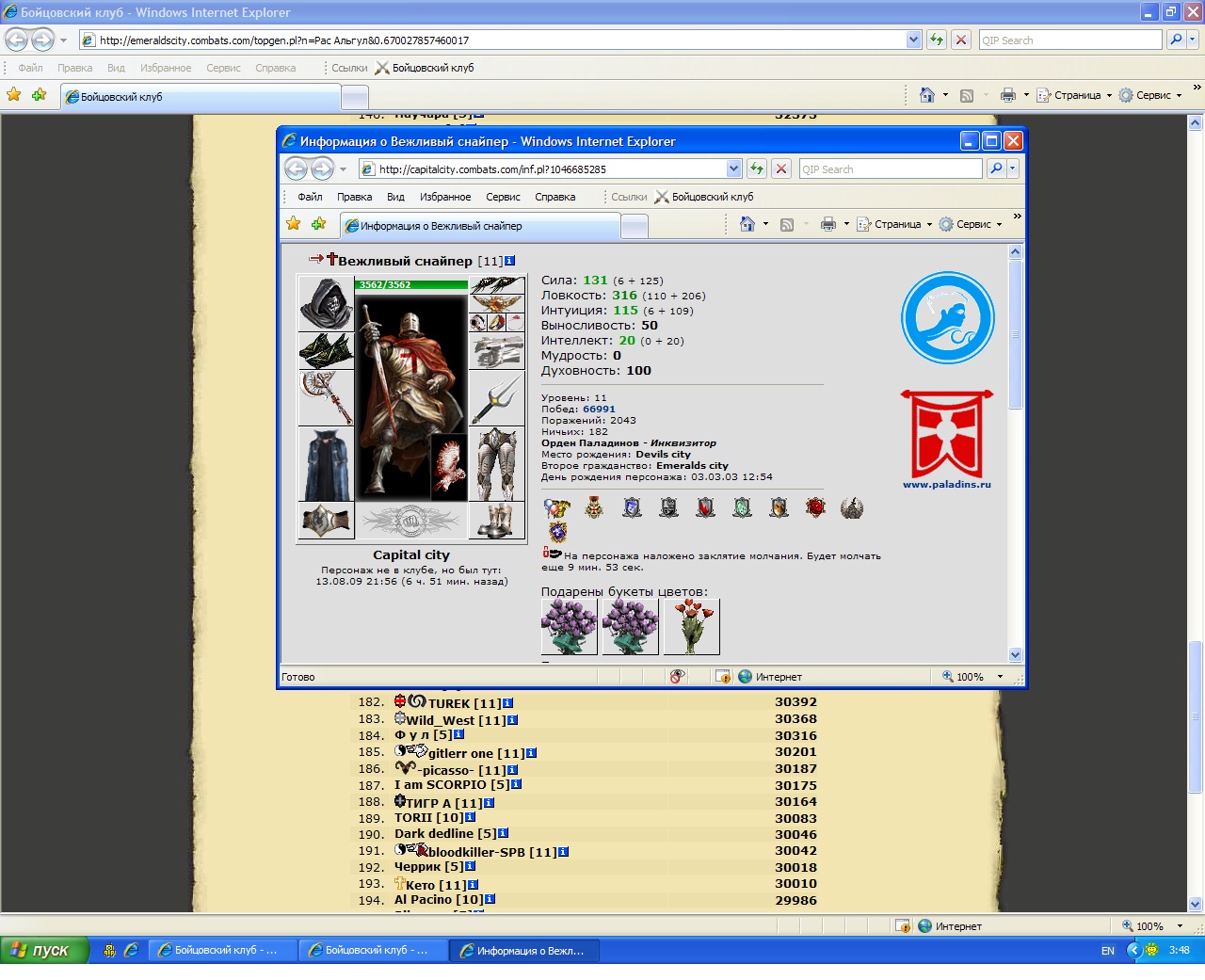Click the popup's Home toolbar icon
This screenshot has height=980, width=1205.
(x=747, y=224)
